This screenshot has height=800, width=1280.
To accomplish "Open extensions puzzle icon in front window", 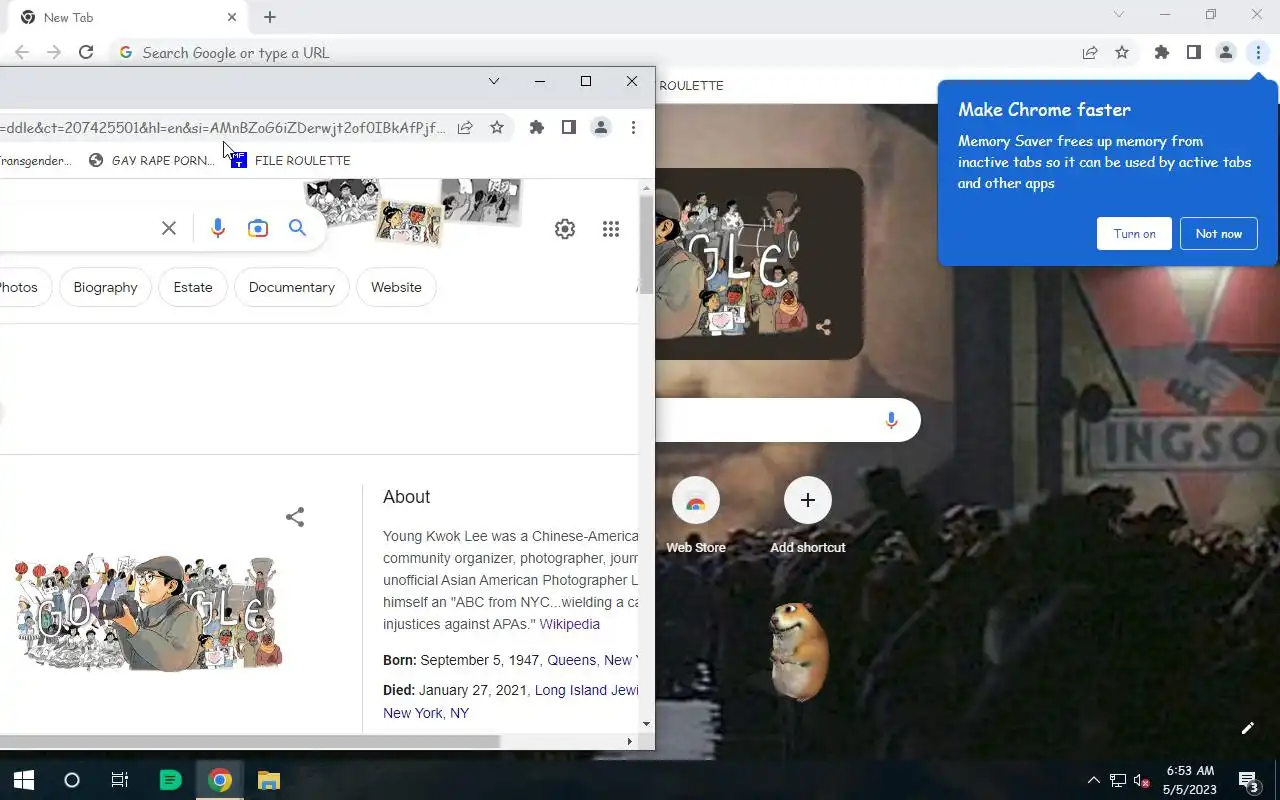I will (x=537, y=127).
